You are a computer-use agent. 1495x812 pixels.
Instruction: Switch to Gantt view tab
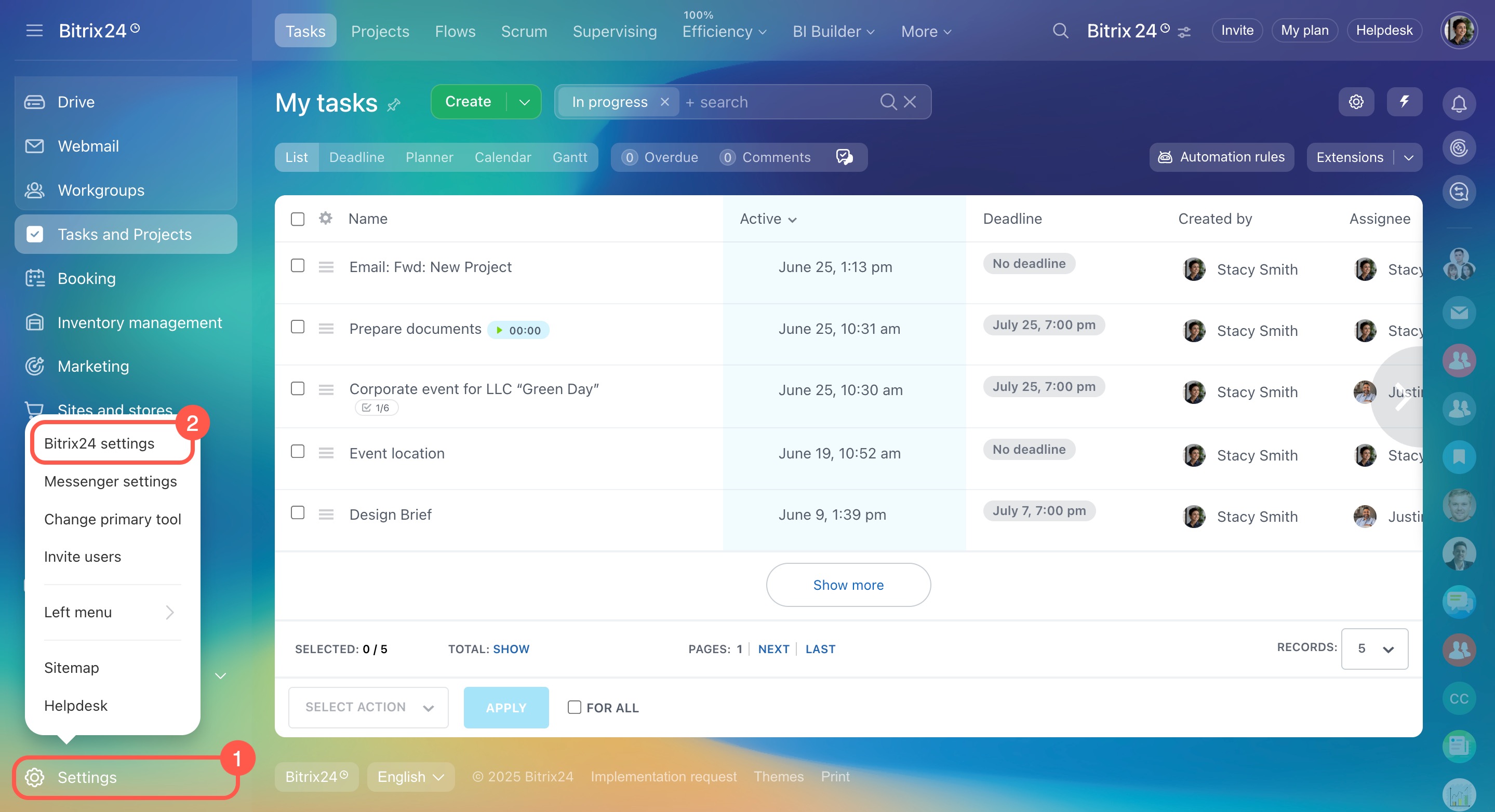(569, 157)
